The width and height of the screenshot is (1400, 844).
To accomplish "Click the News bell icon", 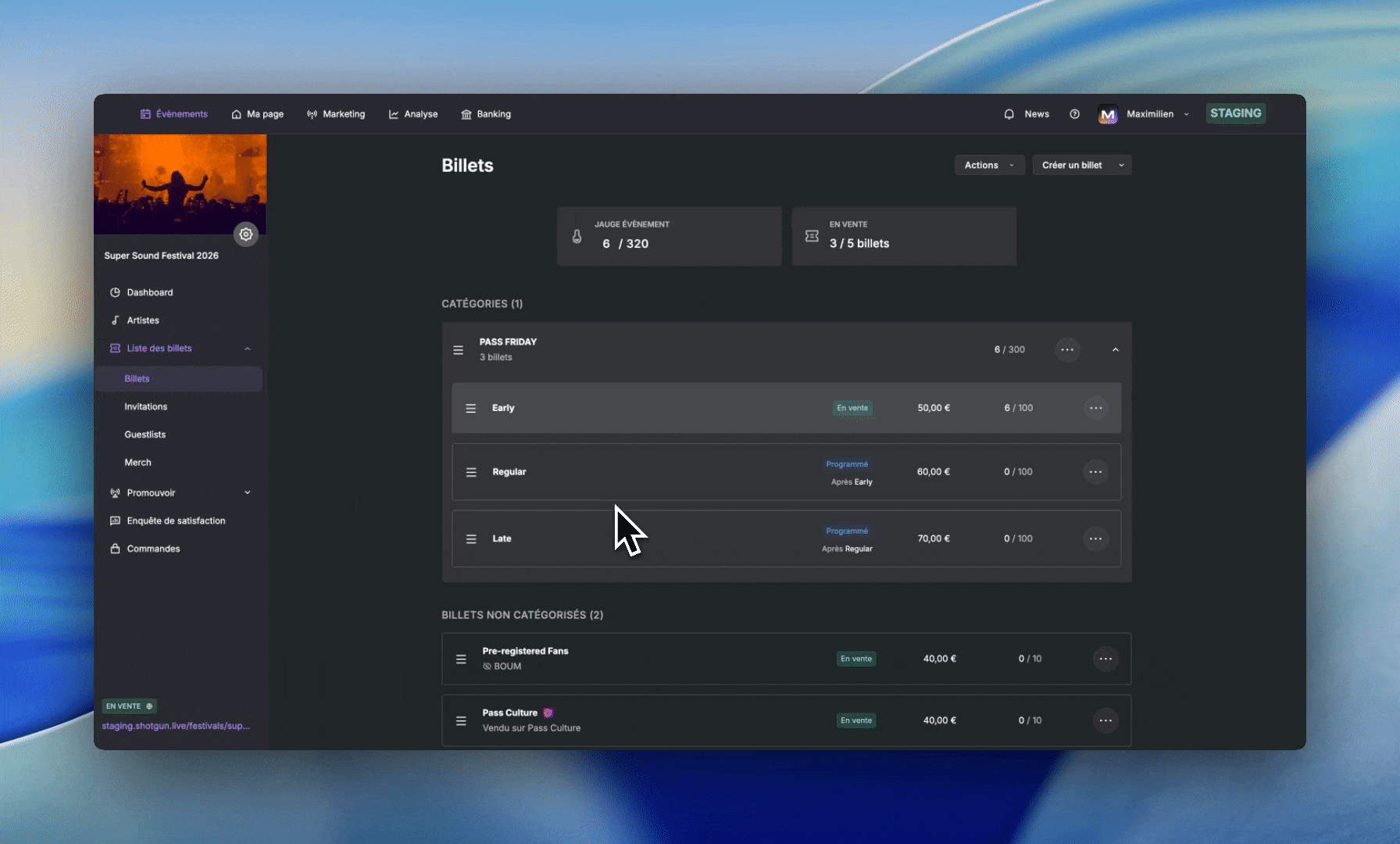I will (1009, 114).
